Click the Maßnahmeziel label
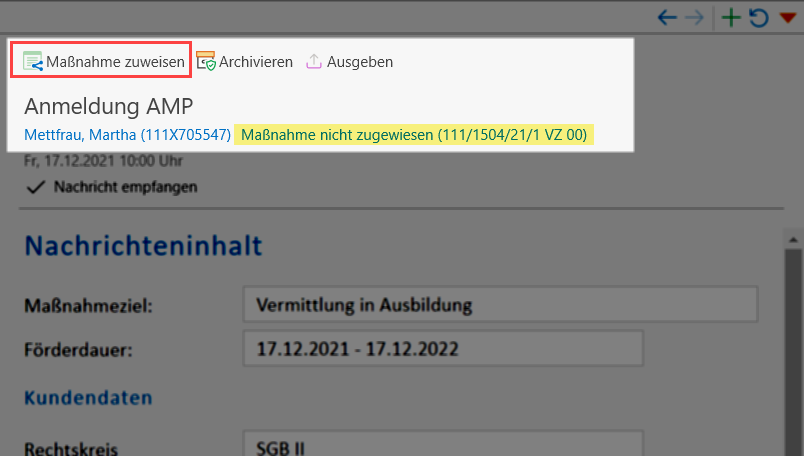Image resolution: width=804 pixels, height=456 pixels. pyautogui.click(x=89, y=306)
